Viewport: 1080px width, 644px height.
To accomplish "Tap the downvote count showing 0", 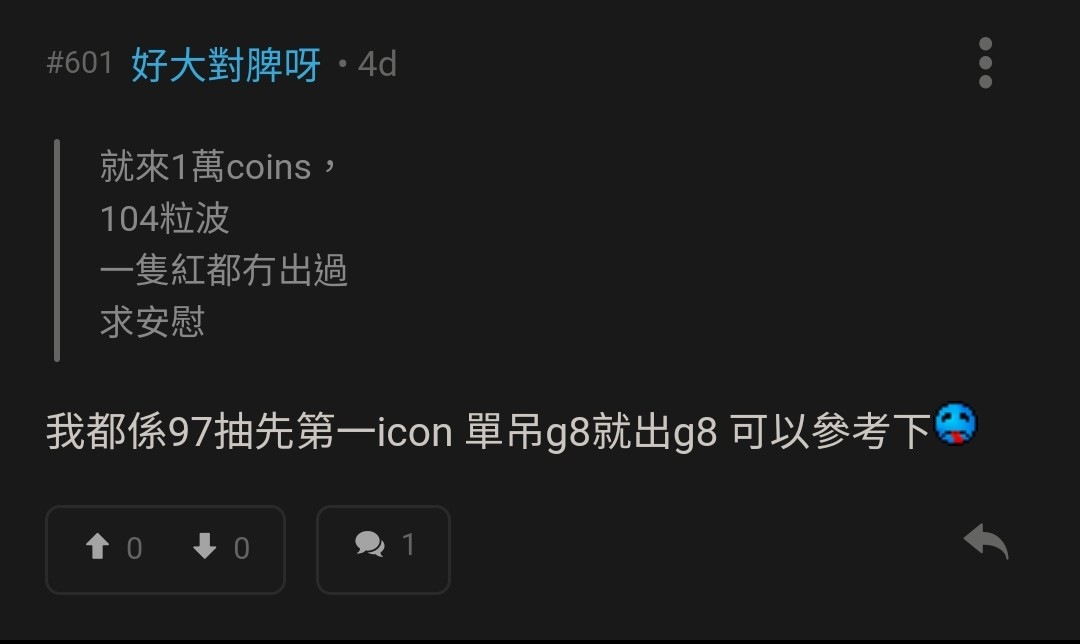I will (x=241, y=548).
